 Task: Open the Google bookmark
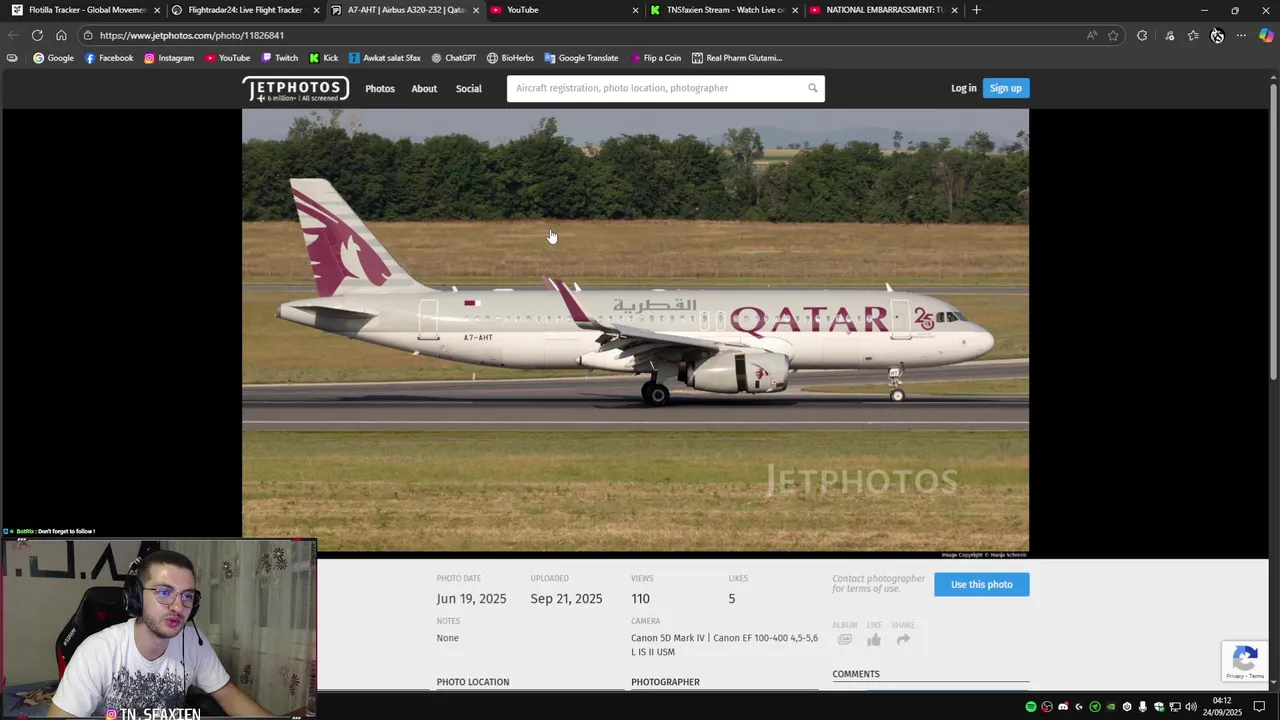point(54,58)
